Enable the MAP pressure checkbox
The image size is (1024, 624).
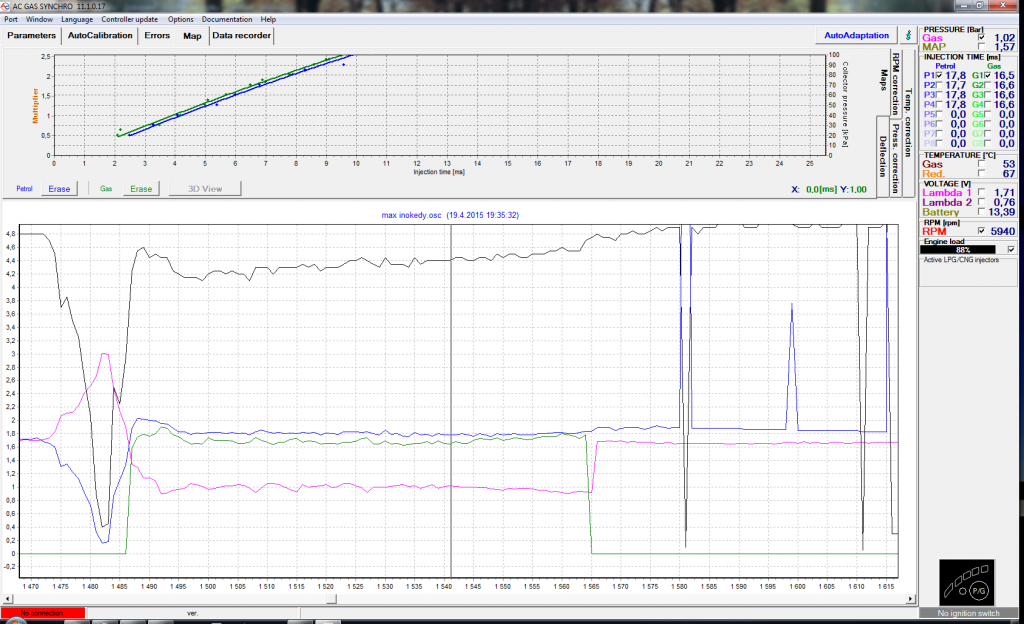[981, 47]
